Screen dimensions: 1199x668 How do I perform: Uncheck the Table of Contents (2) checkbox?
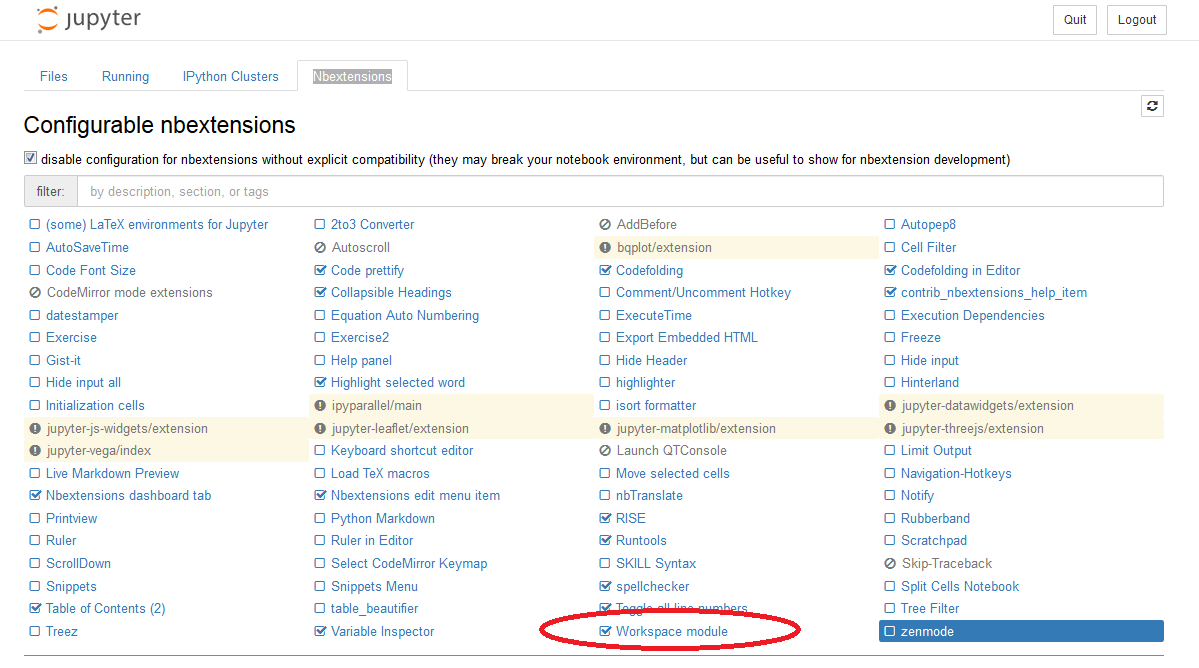click(35, 608)
